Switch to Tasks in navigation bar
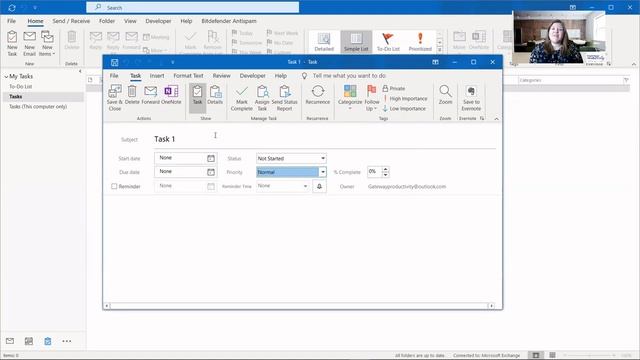Image resolution: width=640 pixels, height=360 pixels. 48,341
